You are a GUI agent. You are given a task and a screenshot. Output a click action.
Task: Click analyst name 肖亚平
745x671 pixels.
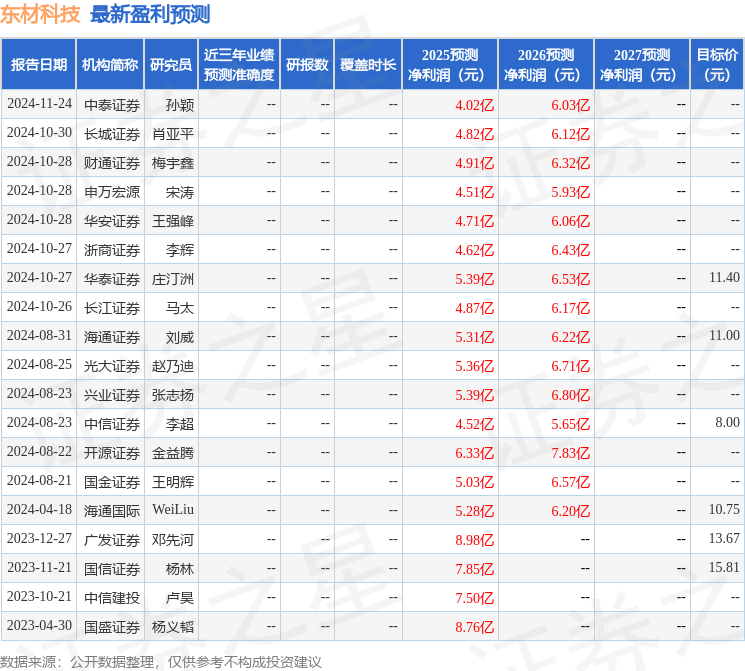click(x=173, y=134)
